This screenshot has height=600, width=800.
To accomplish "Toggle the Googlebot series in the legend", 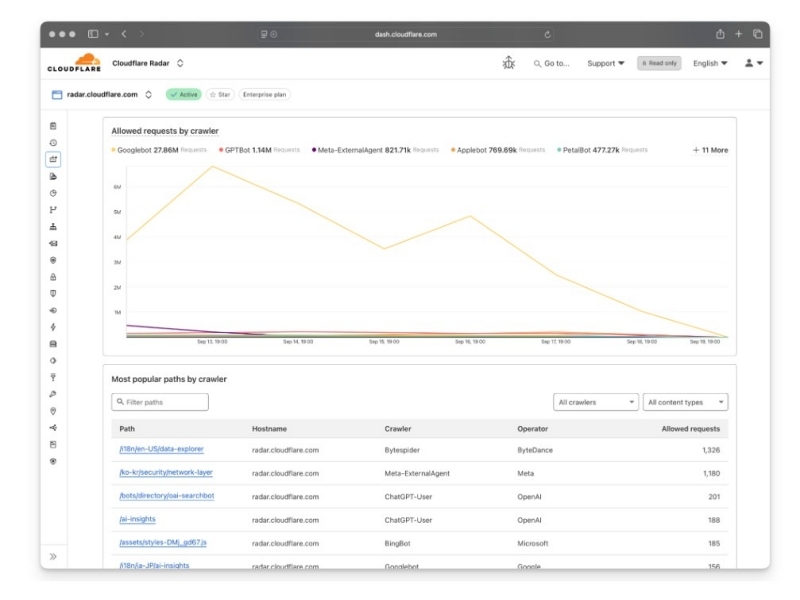I will pyautogui.click(x=159, y=150).
